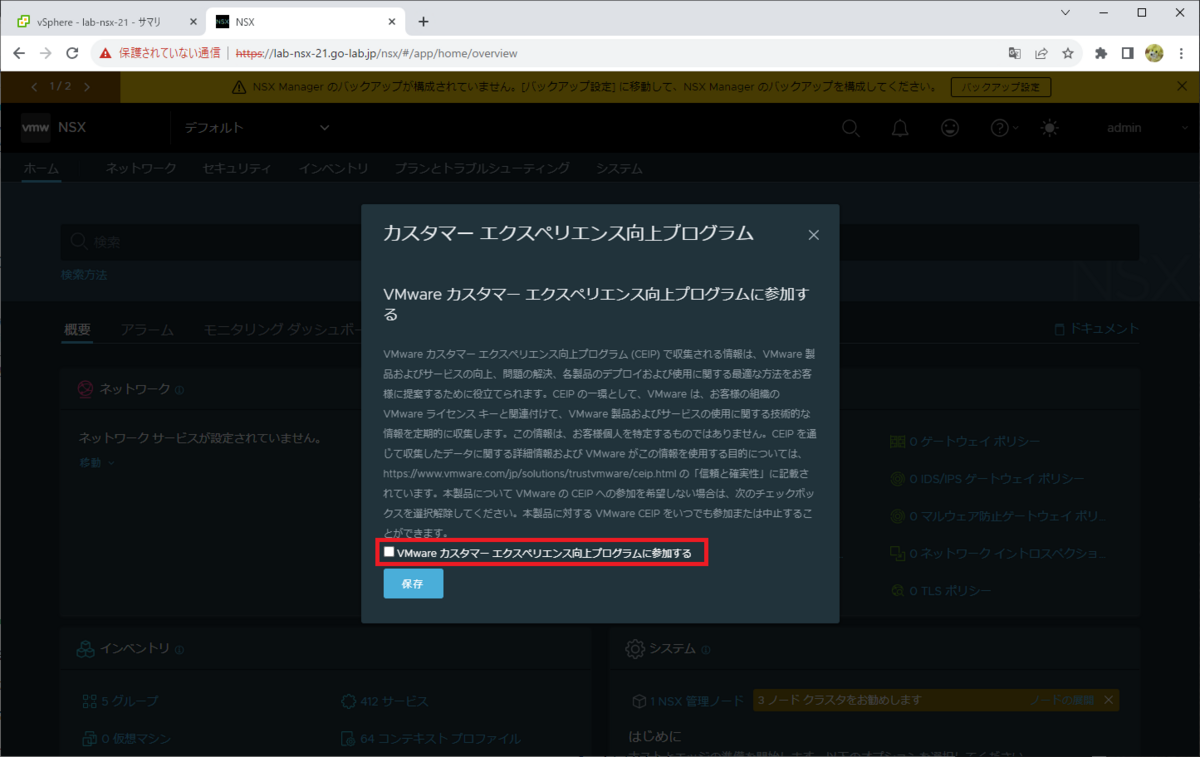Click the 保存 button in the dialog

[x=413, y=583]
